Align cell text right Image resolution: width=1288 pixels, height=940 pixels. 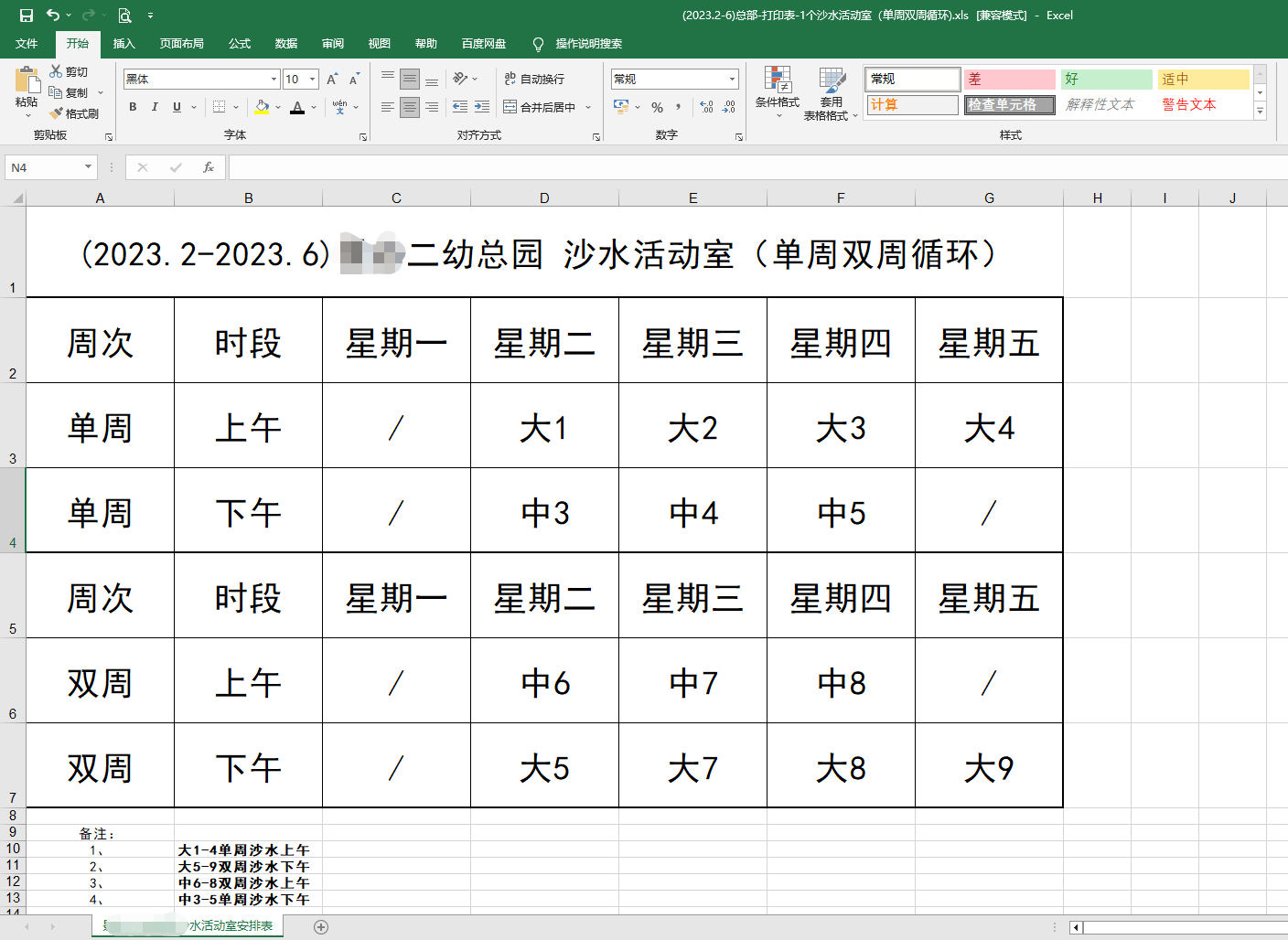432,107
